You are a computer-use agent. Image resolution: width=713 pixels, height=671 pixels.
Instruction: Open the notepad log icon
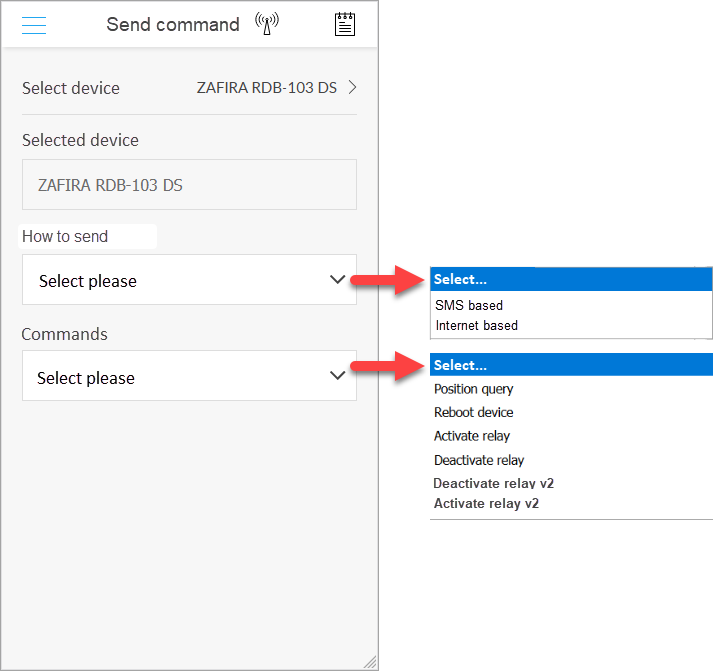pyautogui.click(x=345, y=24)
